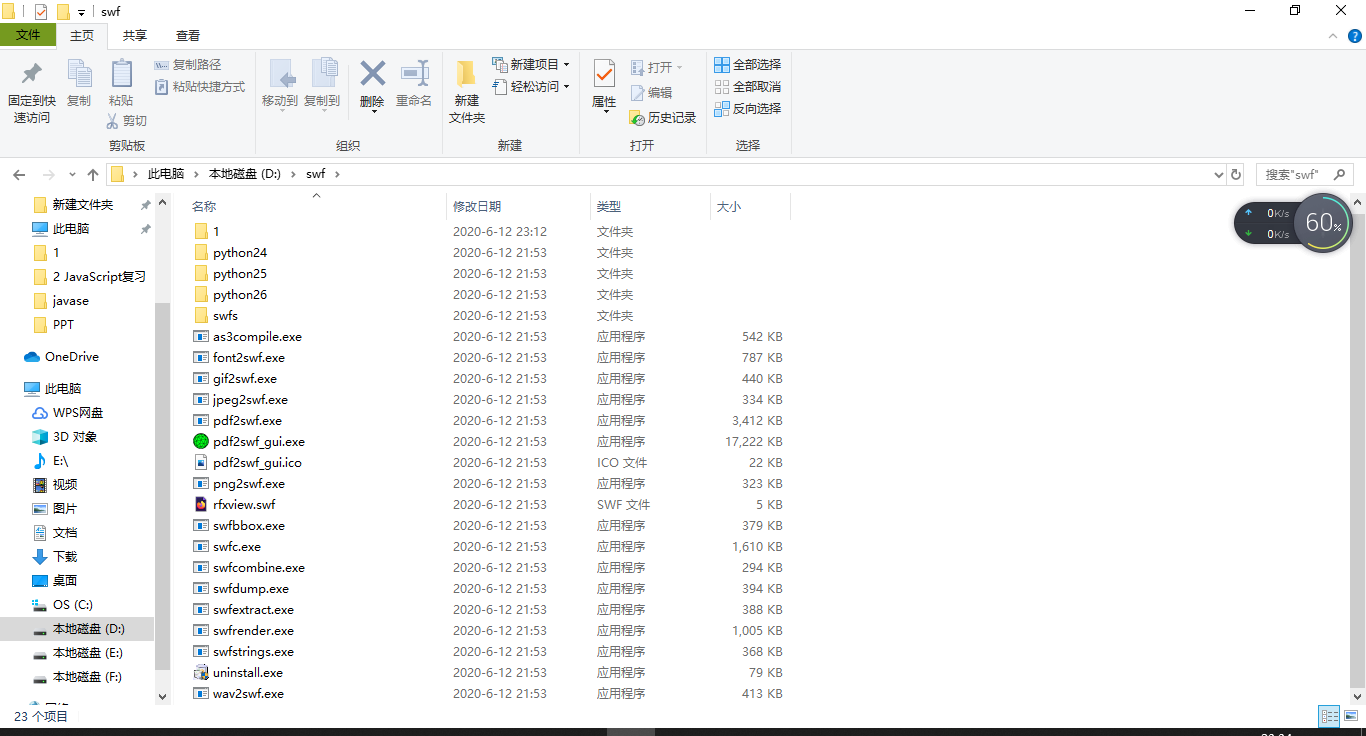Image resolution: width=1366 pixels, height=736 pixels.
Task: Click 复制路径 in clipboard group
Action: pyautogui.click(x=188, y=65)
